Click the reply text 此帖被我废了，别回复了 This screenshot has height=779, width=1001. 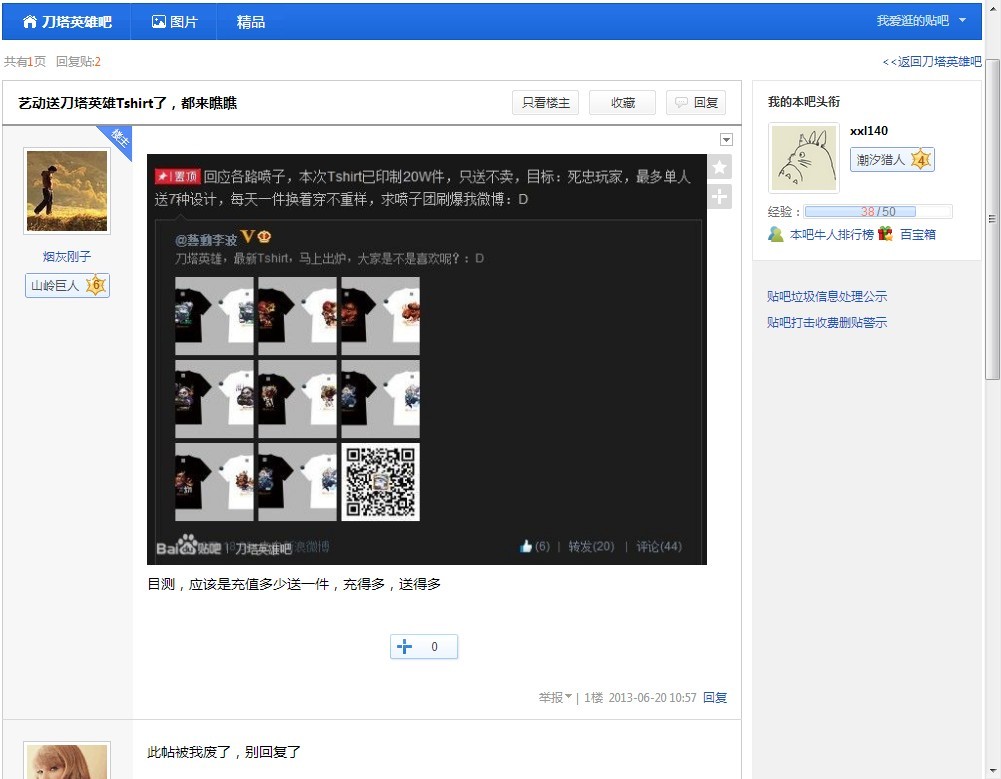point(224,752)
